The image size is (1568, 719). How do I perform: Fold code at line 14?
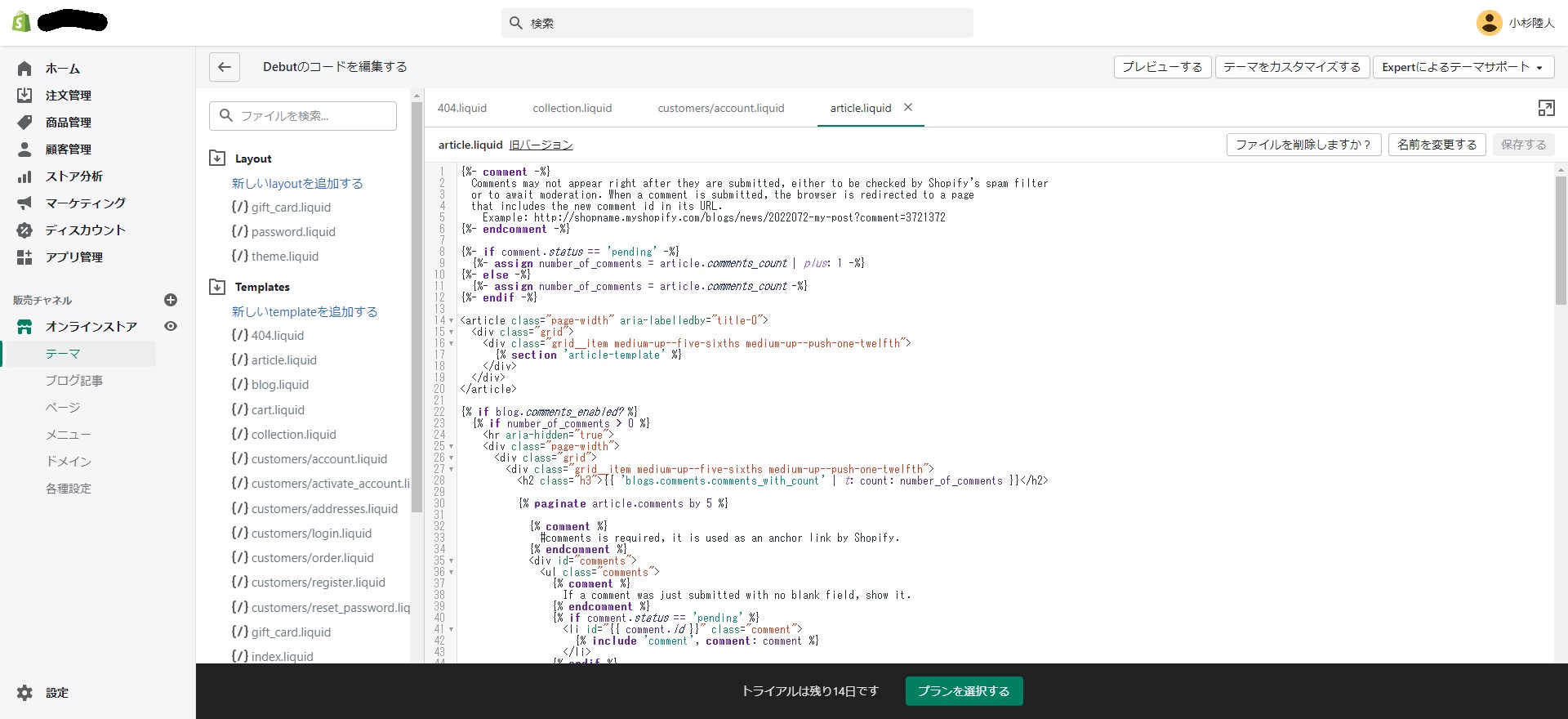click(x=451, y=321)
